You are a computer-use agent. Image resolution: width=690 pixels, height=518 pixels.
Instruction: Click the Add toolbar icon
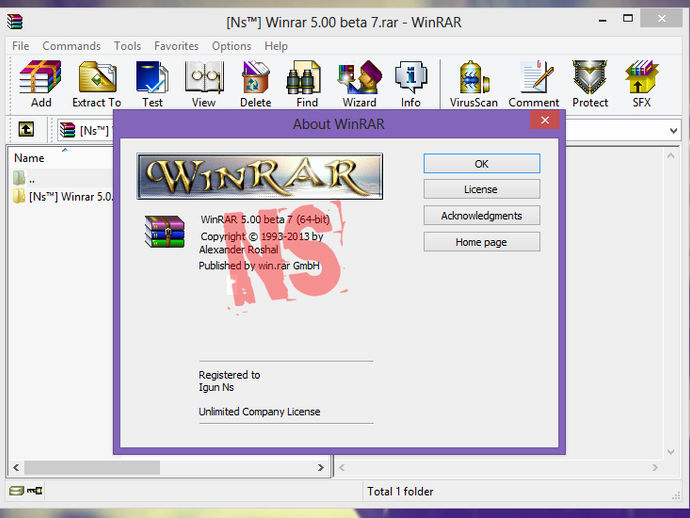[40, 84]
